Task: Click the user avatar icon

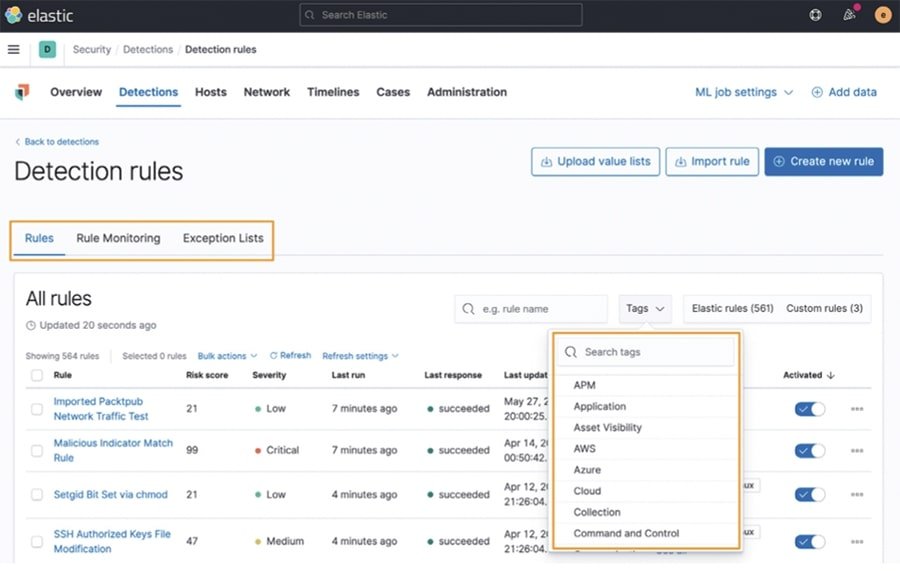Action: pyautogui.click(x=882, y=15)
